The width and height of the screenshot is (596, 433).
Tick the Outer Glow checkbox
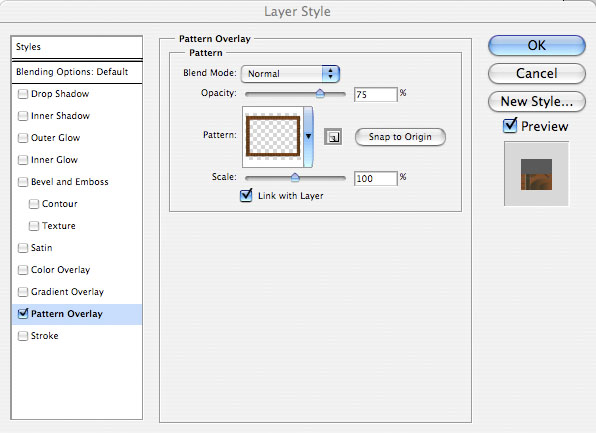click(23, 138)
